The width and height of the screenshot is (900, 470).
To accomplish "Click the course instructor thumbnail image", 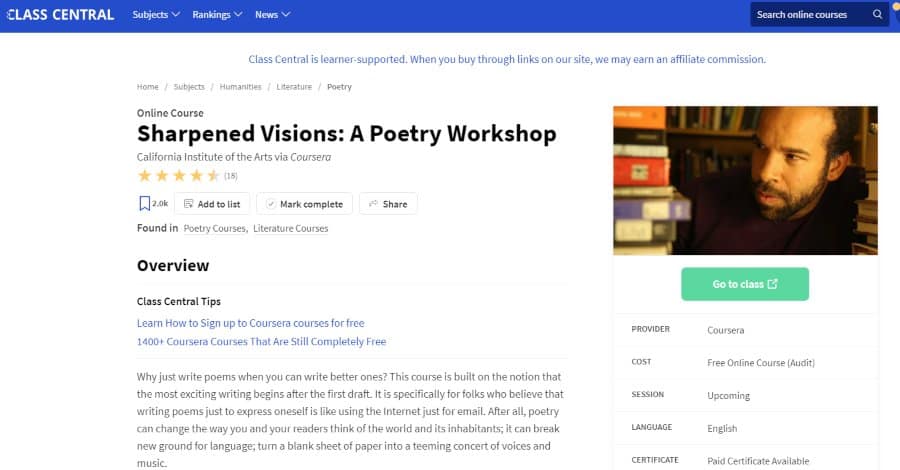I will point(745,180).
